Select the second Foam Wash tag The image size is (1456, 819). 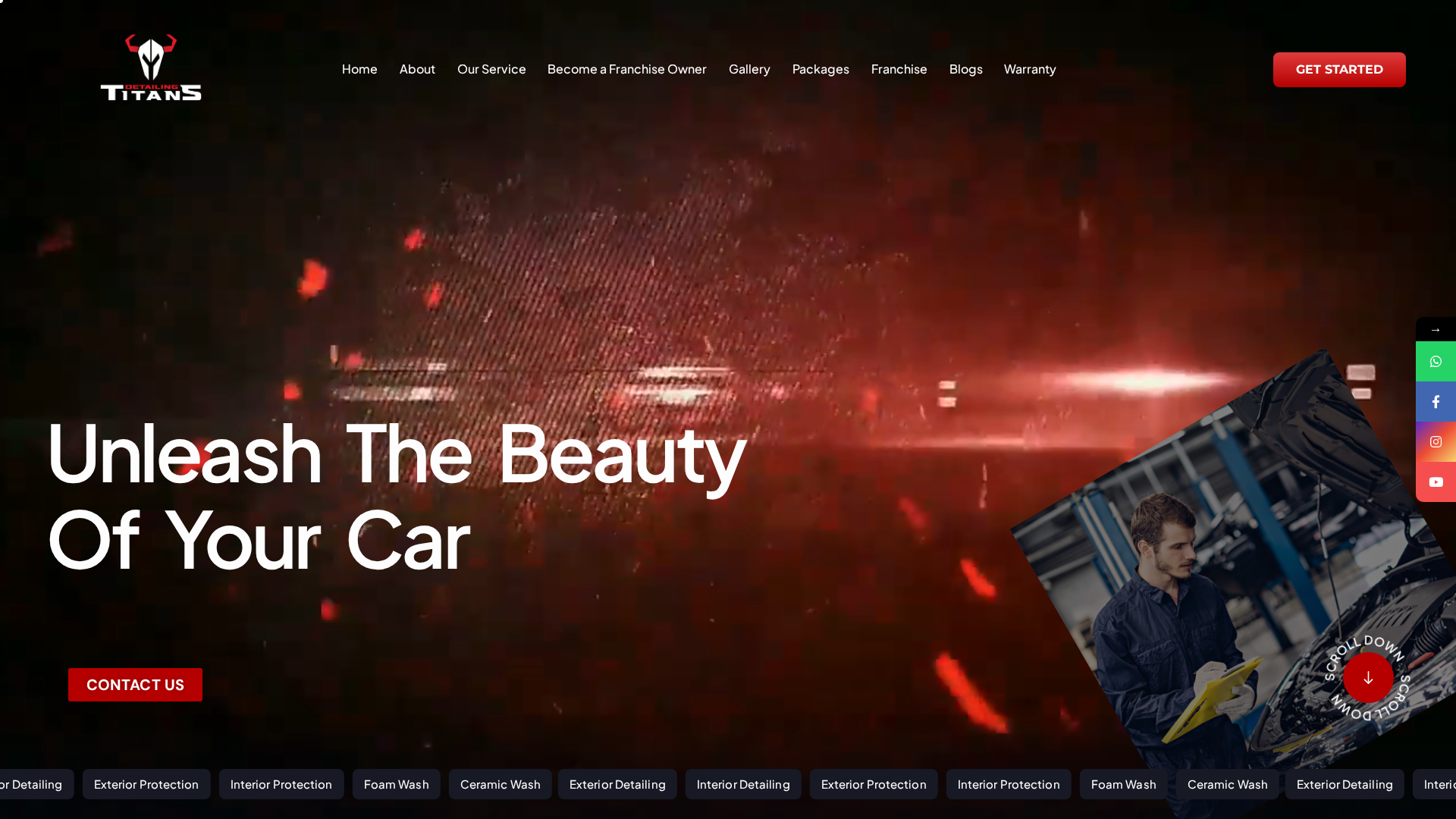coord(1124,784)
